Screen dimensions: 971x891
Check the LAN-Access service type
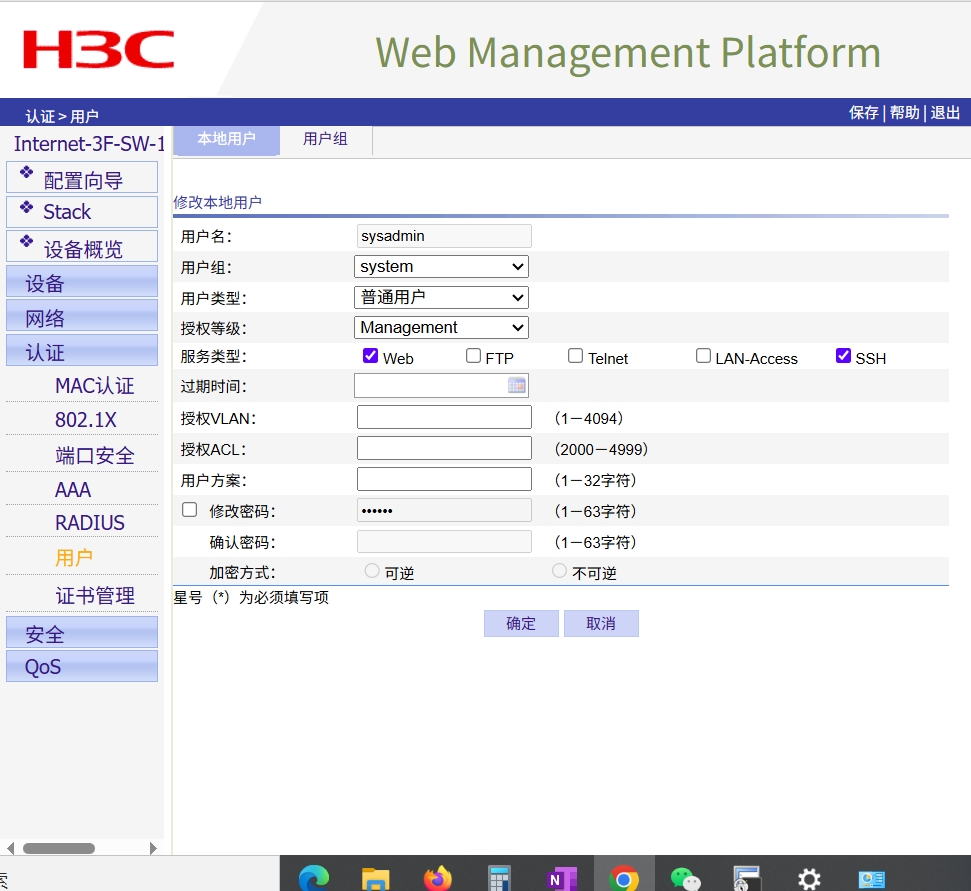(x=703, y=355)
